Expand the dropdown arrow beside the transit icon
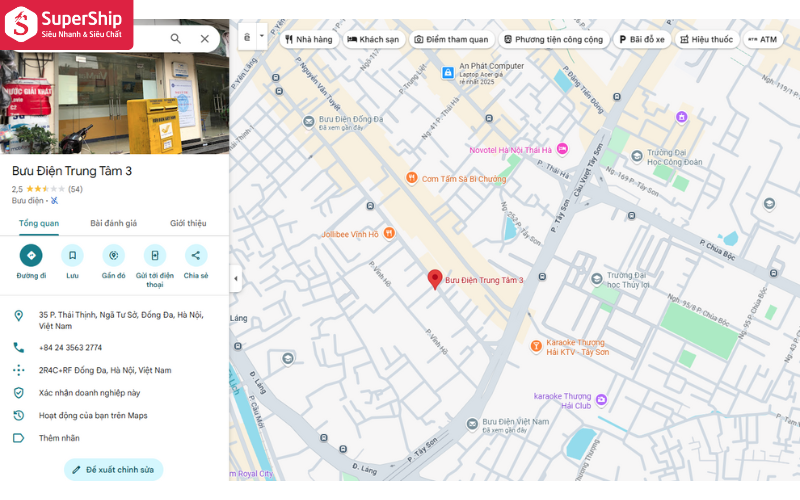 pyautogui.click(x=262, y=36)
